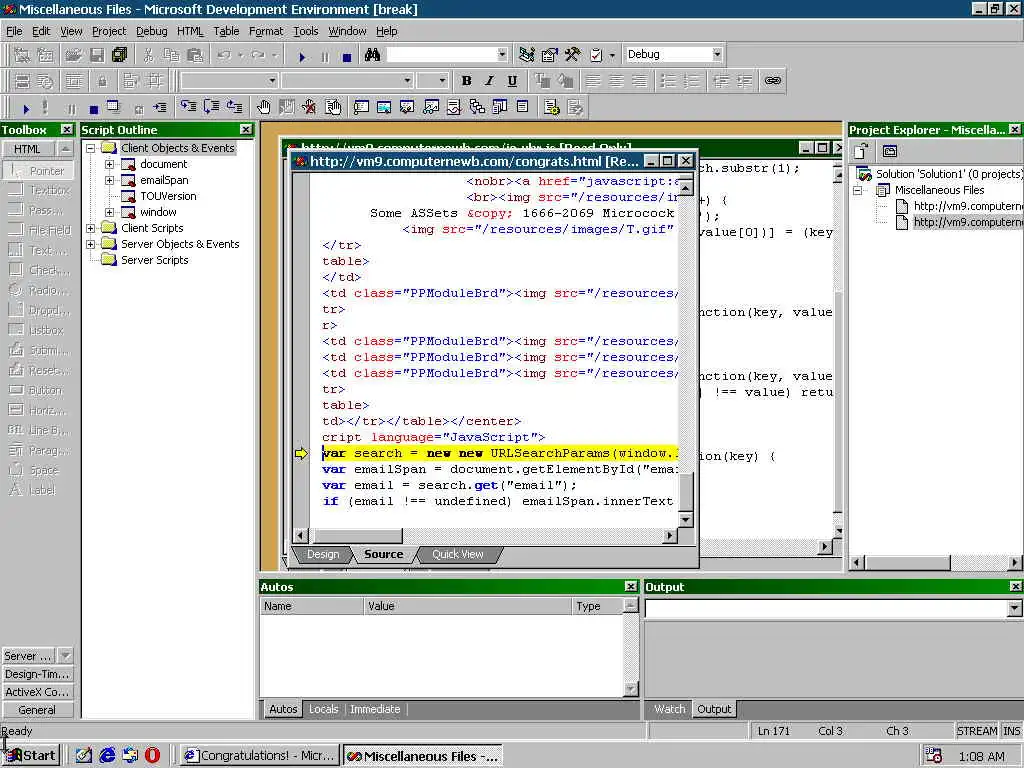Click the Save icon in the toolbar
Viewport: 1024px width, 768px height.
click(97, 55)
